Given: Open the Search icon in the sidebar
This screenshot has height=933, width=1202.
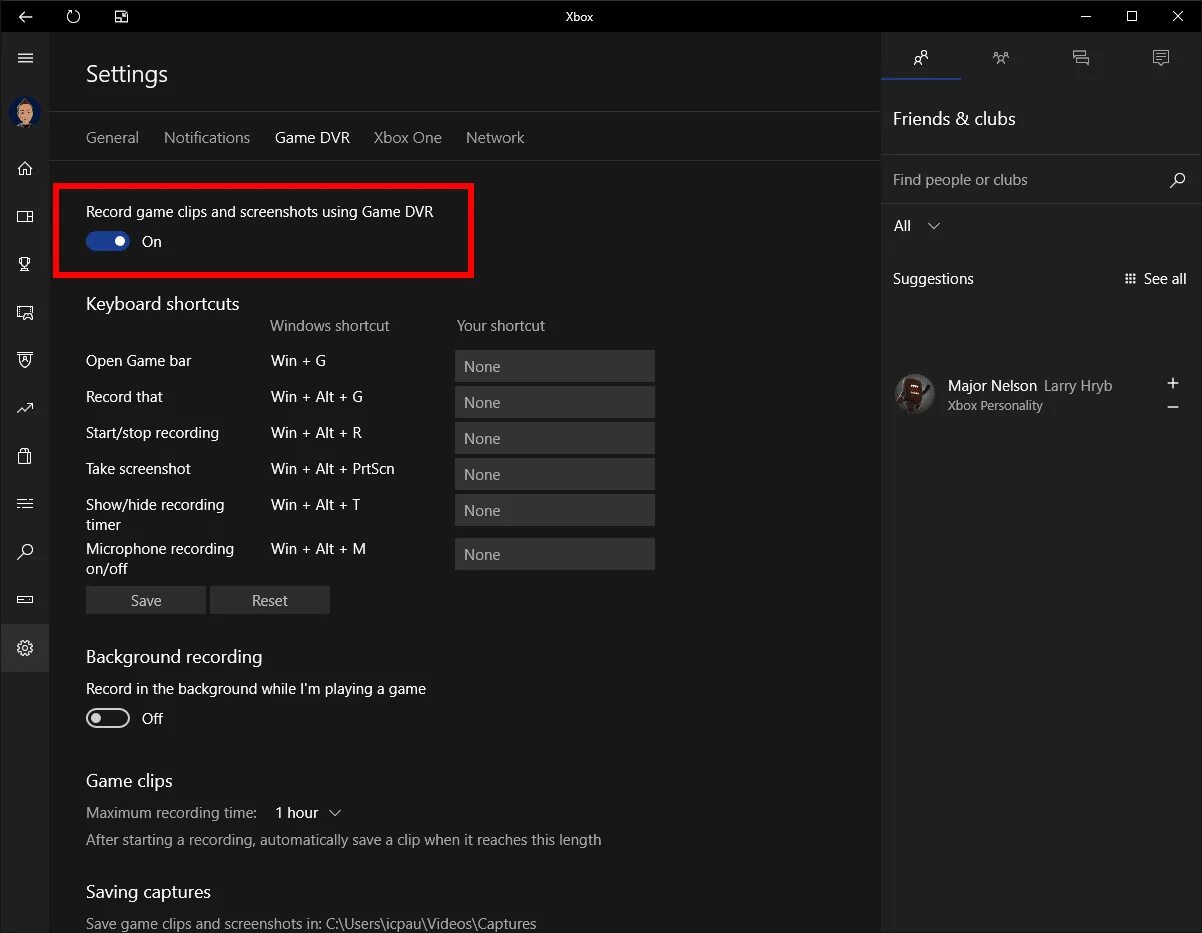Looking at the screenshot, I should (x=24, y=551).
